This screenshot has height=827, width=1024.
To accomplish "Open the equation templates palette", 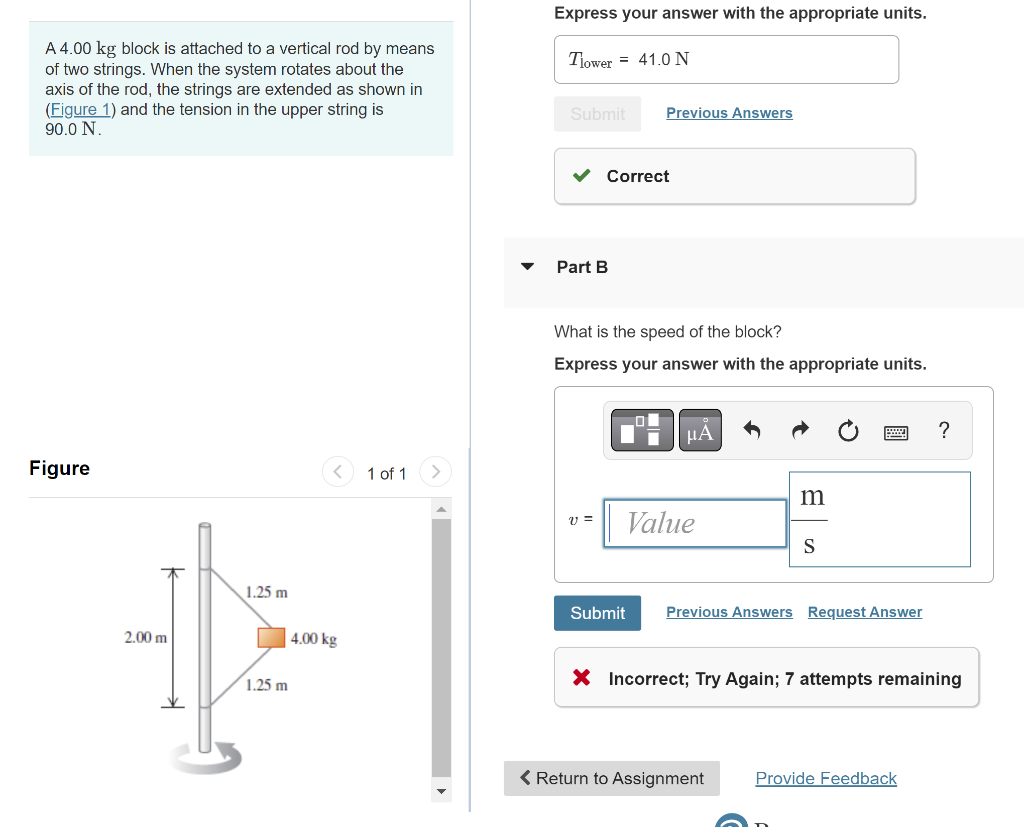I will click(x=641, y=430).
